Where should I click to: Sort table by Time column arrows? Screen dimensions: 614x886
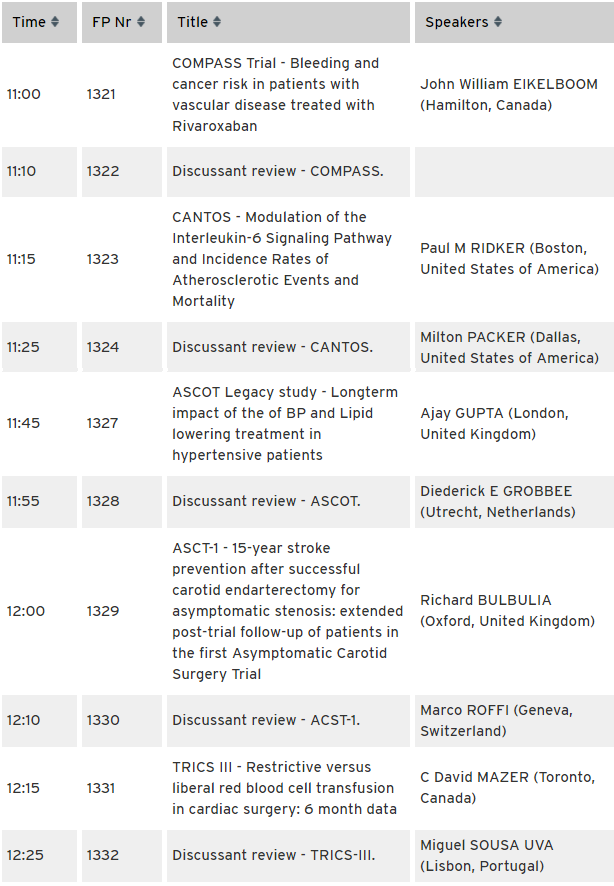(x=55, y=22)
